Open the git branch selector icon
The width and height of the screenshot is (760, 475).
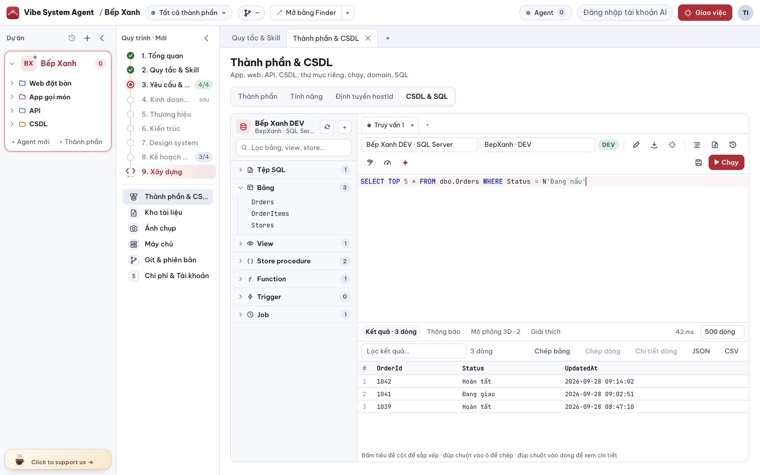coord(251,13)
